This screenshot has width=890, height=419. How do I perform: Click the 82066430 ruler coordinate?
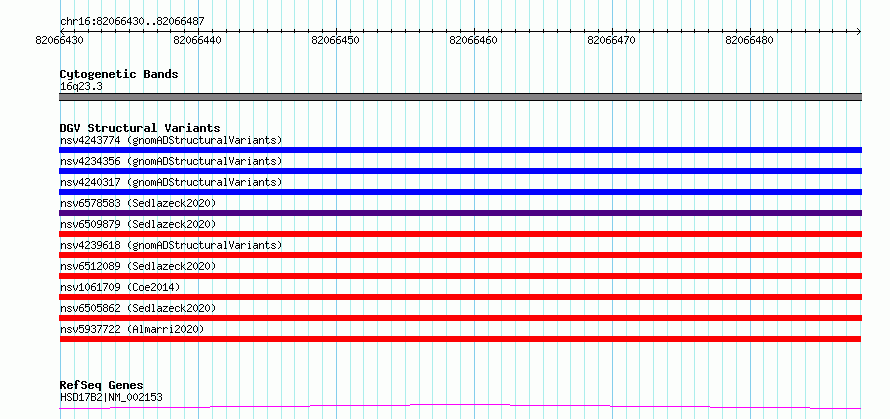pos(60,40)
